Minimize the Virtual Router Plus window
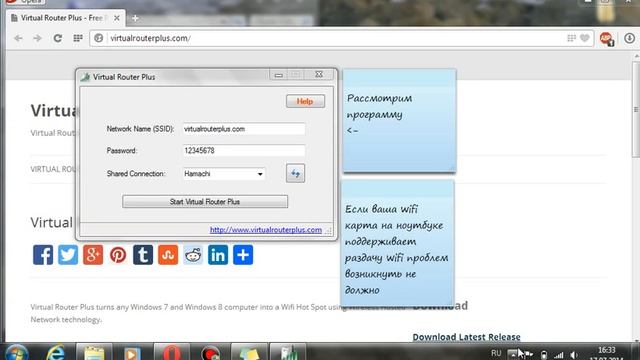The image size is (640, 360). (278, 75)
